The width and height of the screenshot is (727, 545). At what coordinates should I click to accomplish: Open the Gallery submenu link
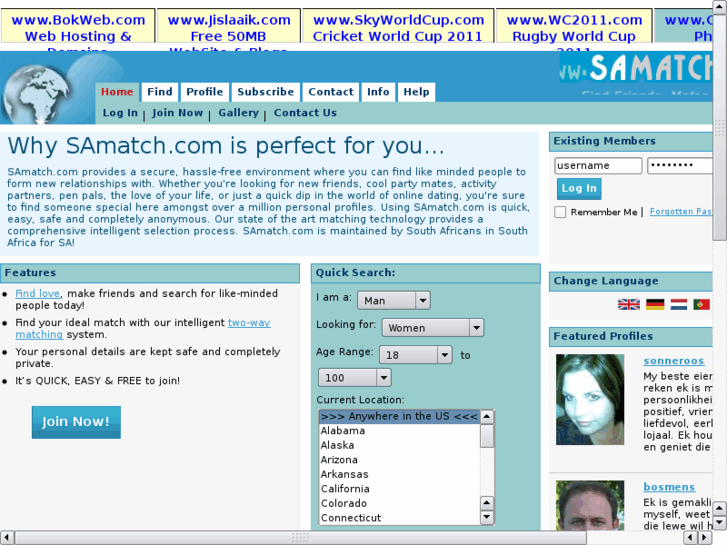(x=238, y=113)
